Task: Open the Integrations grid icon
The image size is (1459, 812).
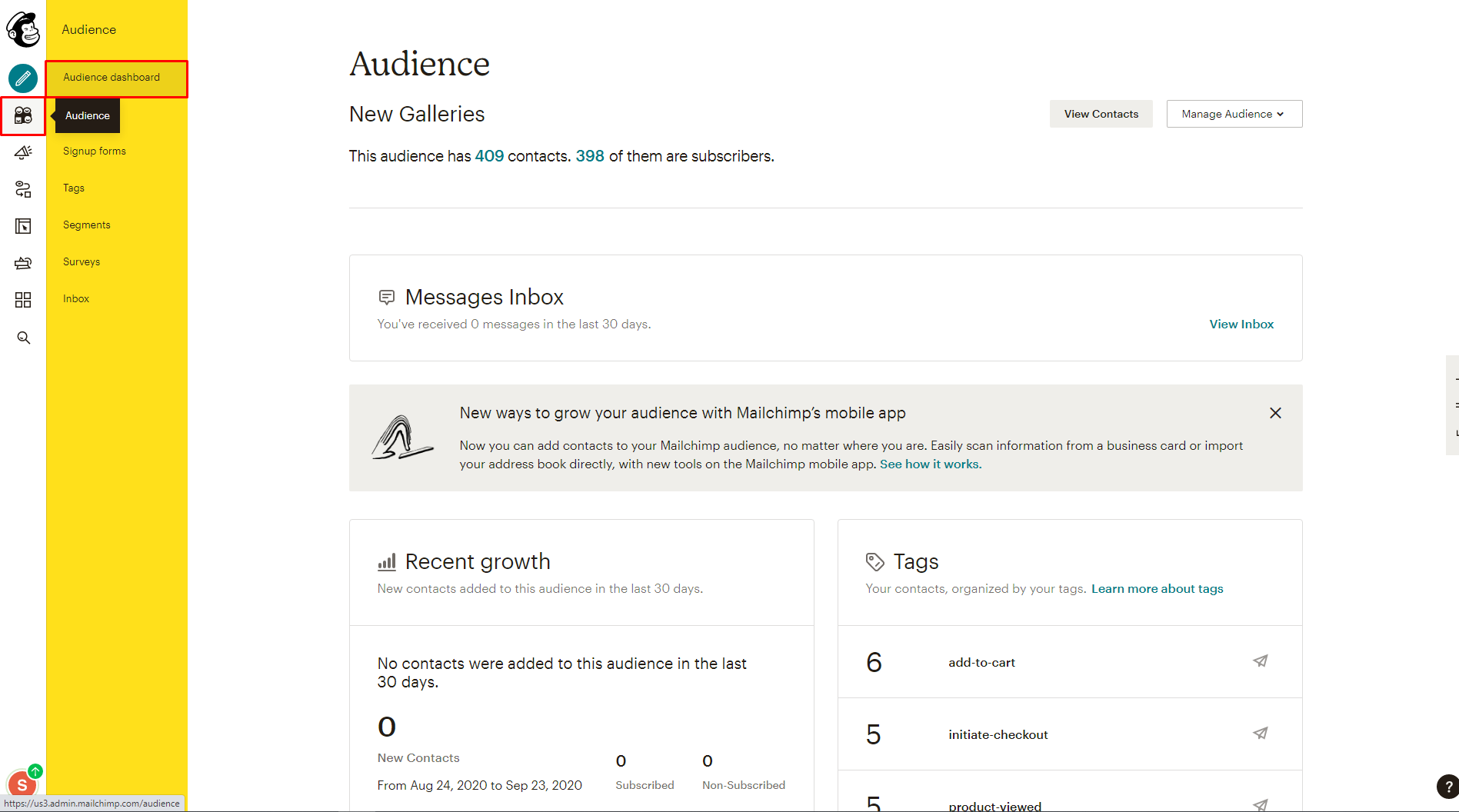Action: 23,300
